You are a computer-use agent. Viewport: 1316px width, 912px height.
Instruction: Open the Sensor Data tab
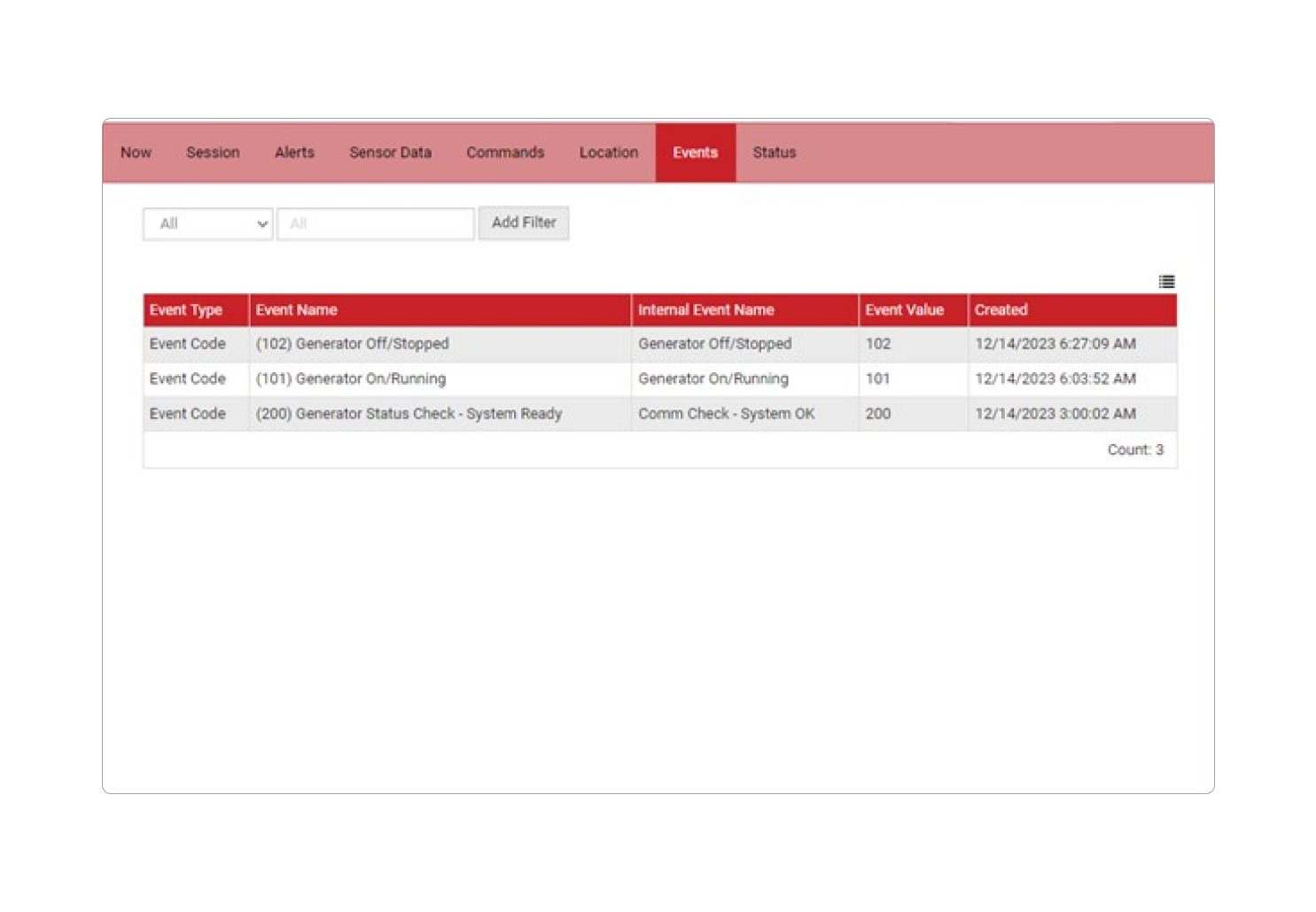tap(390, 152)
